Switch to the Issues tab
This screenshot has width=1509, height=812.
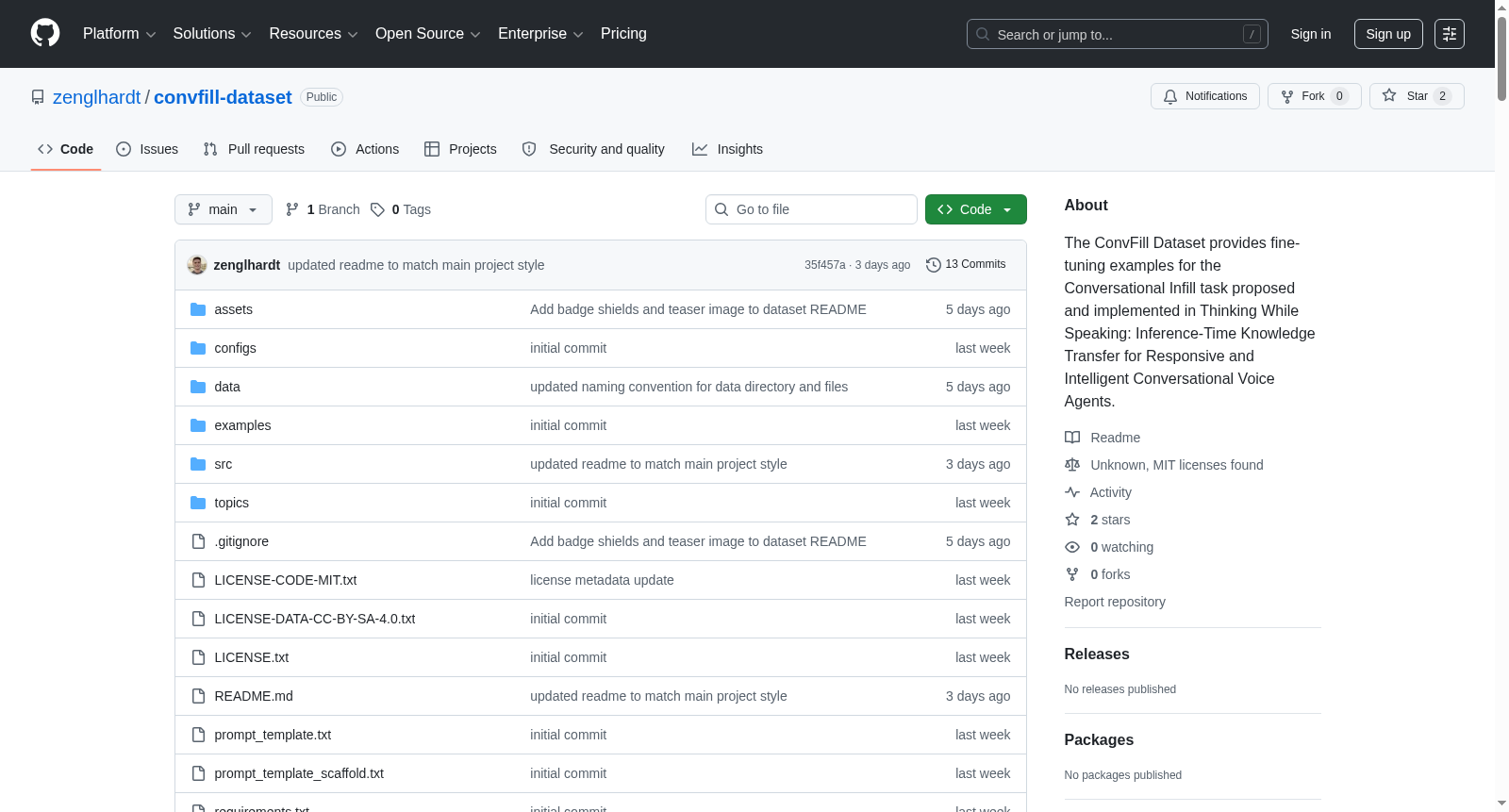(x=147, y=149)
